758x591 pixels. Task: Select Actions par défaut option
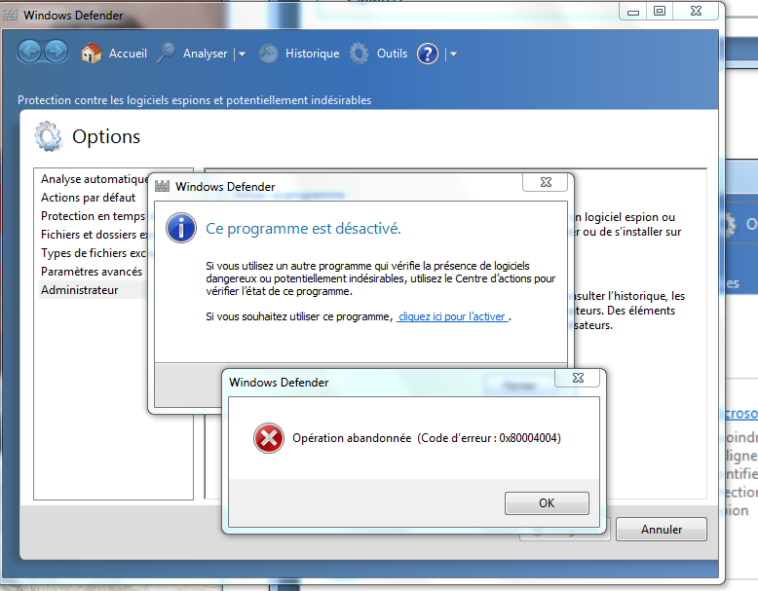click(x=88, y=198)
